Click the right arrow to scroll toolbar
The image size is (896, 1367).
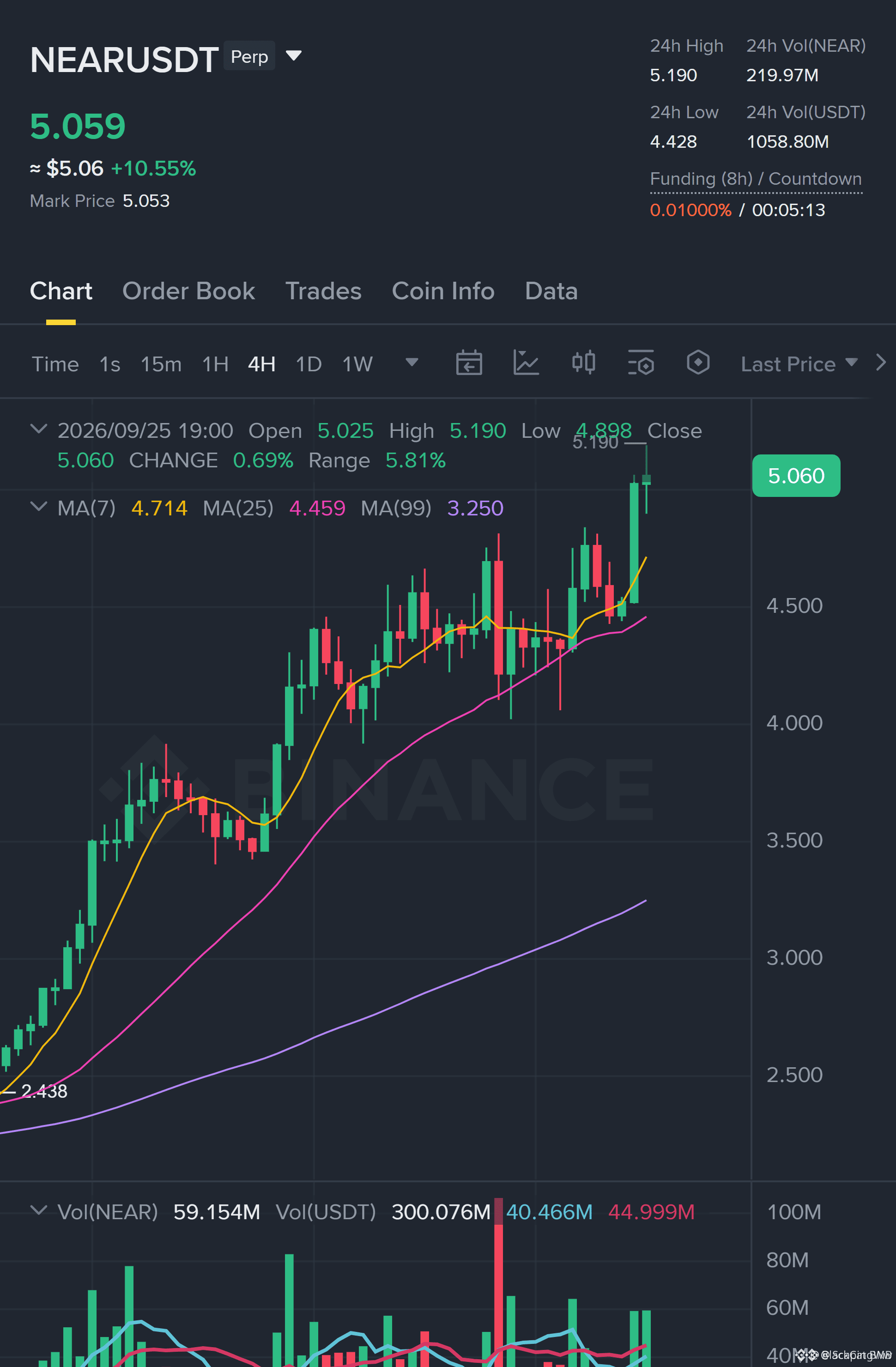(x=880, y=363)
